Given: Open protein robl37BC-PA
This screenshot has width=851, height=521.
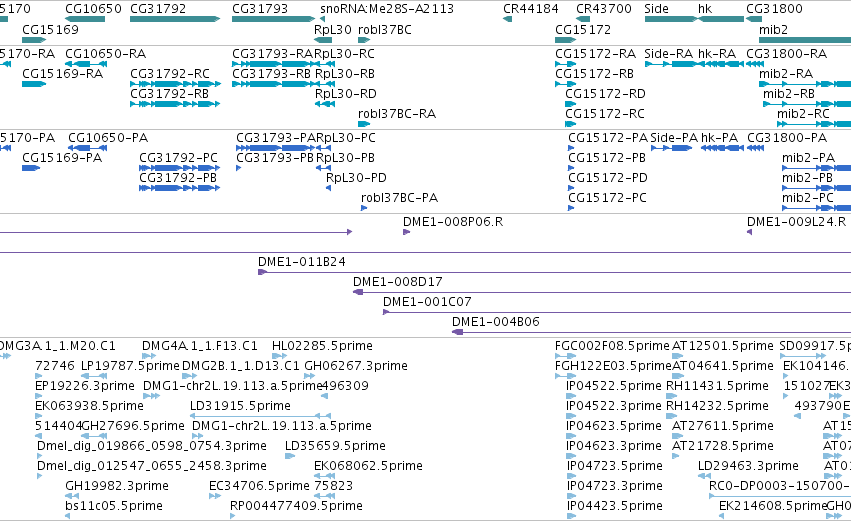Looking at the screenshot, I should pos(399,198).
